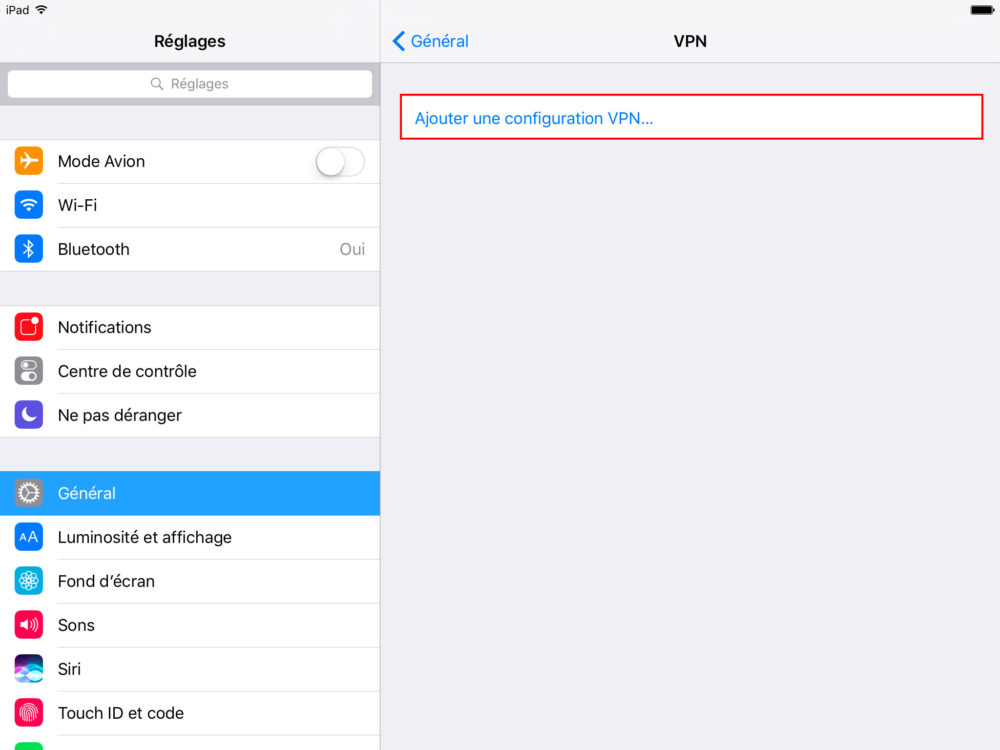Open Ajouter une configuration VPN
1000x750 pixels.
coord(533,118)
